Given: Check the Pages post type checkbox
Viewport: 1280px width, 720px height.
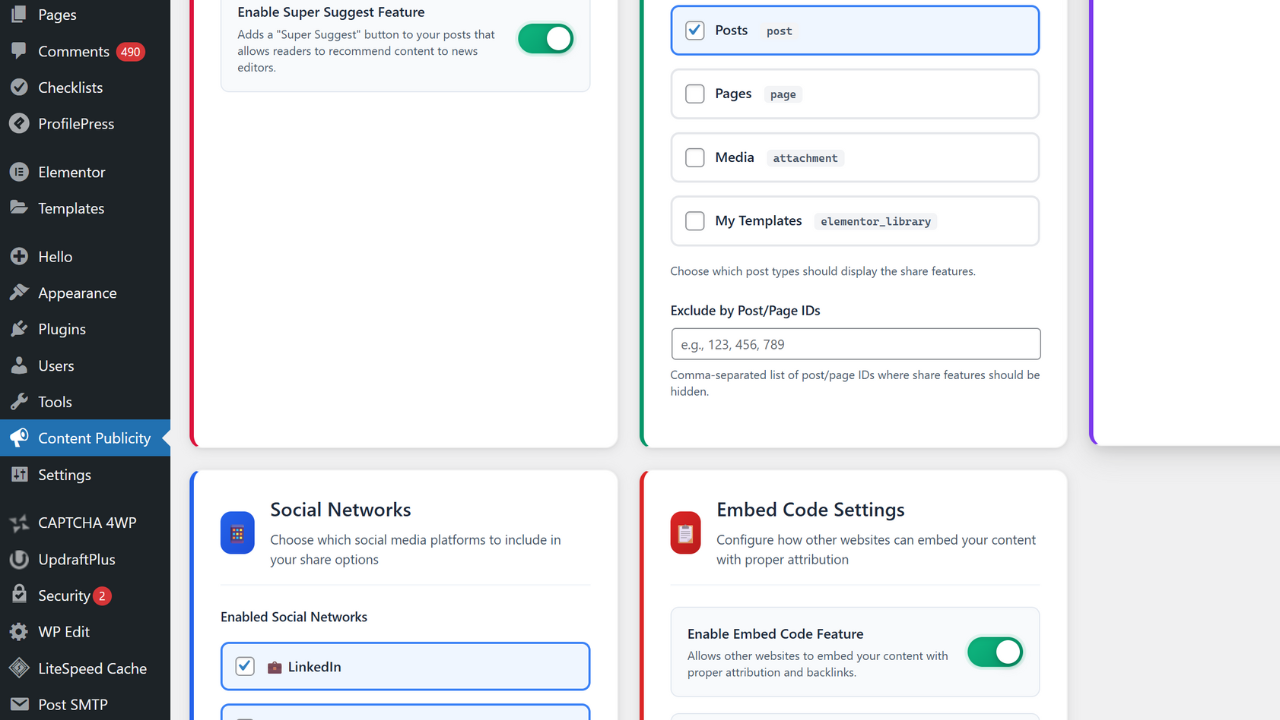Looking at the screenshot, I should [694, 94].
